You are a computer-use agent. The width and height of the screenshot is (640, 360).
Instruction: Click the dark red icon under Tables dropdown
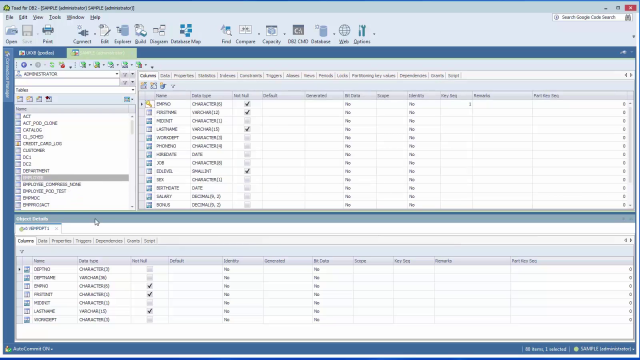pyautogui.click(x=49, y=99)
